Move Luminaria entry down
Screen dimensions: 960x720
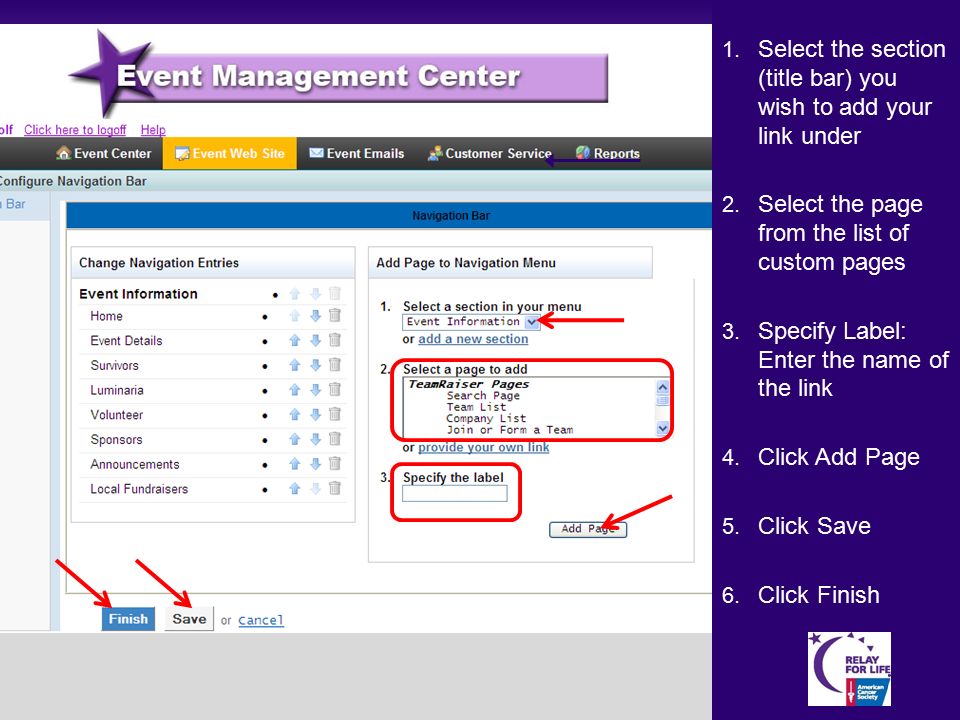[x=315, y=390]
